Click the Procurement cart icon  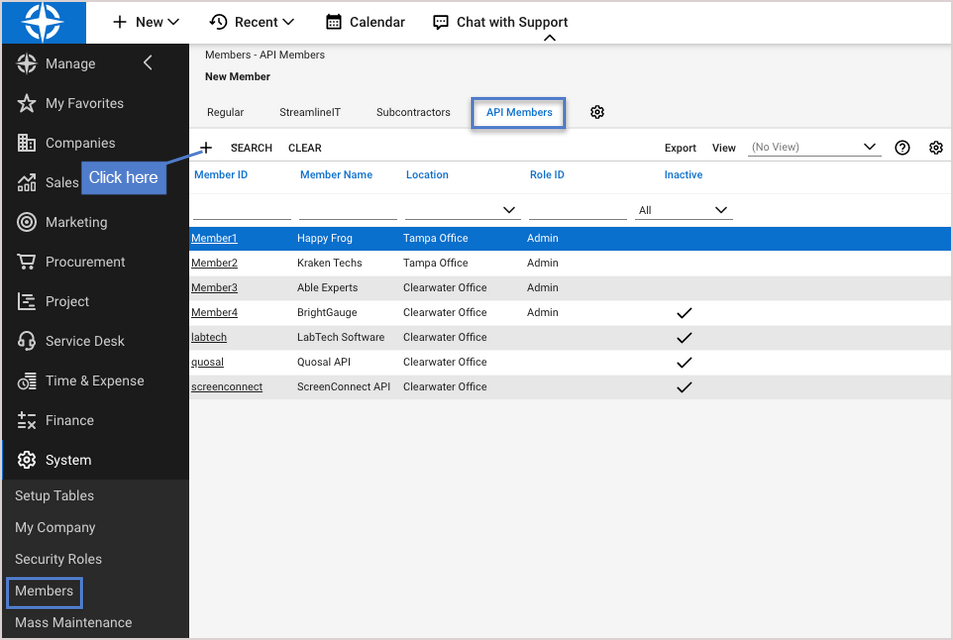27,261
